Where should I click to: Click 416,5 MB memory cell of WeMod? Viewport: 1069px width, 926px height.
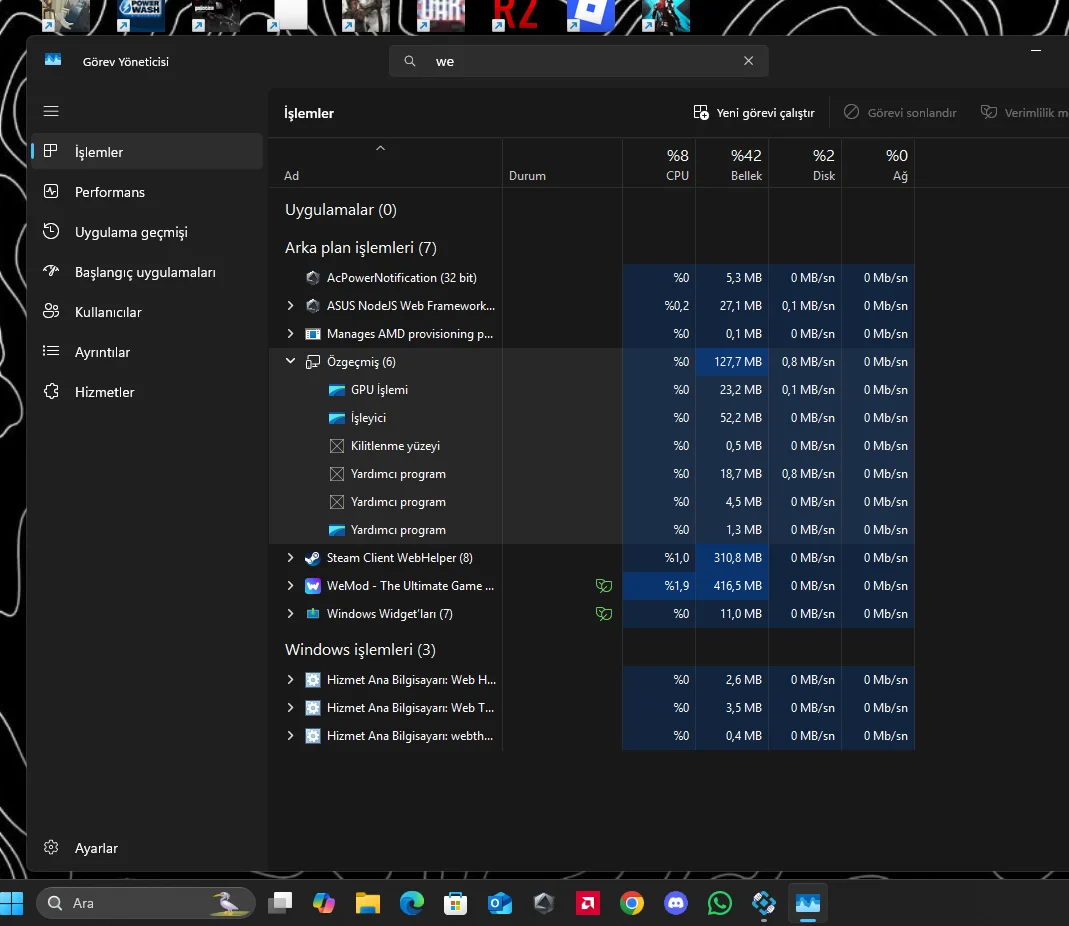(x=732, y=586)
